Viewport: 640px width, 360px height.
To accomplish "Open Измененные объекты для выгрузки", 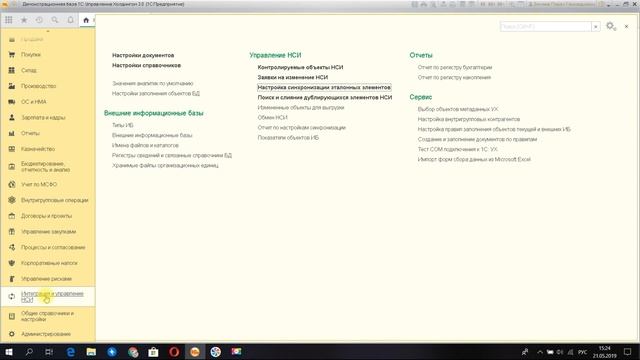I will click(301, 107).
